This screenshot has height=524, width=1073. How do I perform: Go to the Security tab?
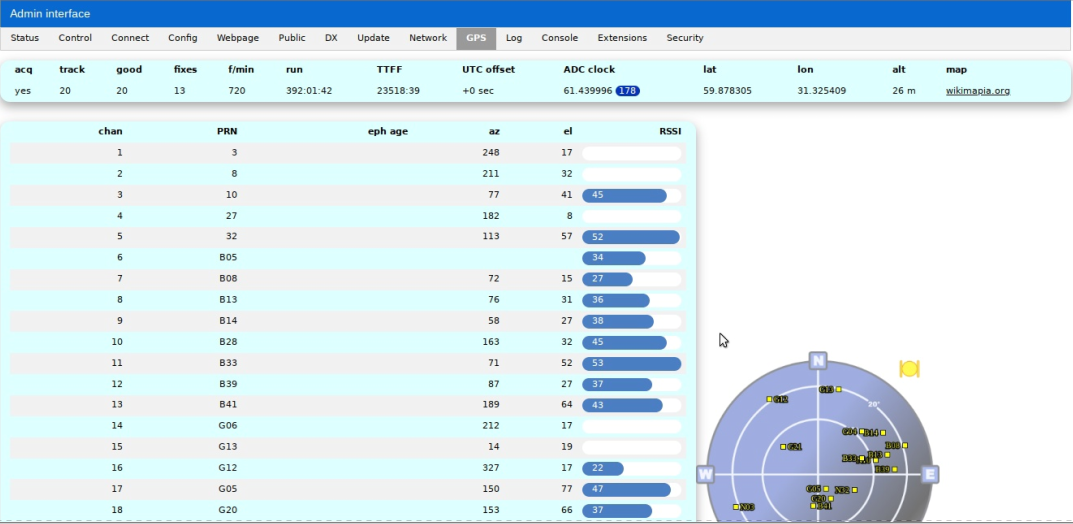[x=685, y=38]
